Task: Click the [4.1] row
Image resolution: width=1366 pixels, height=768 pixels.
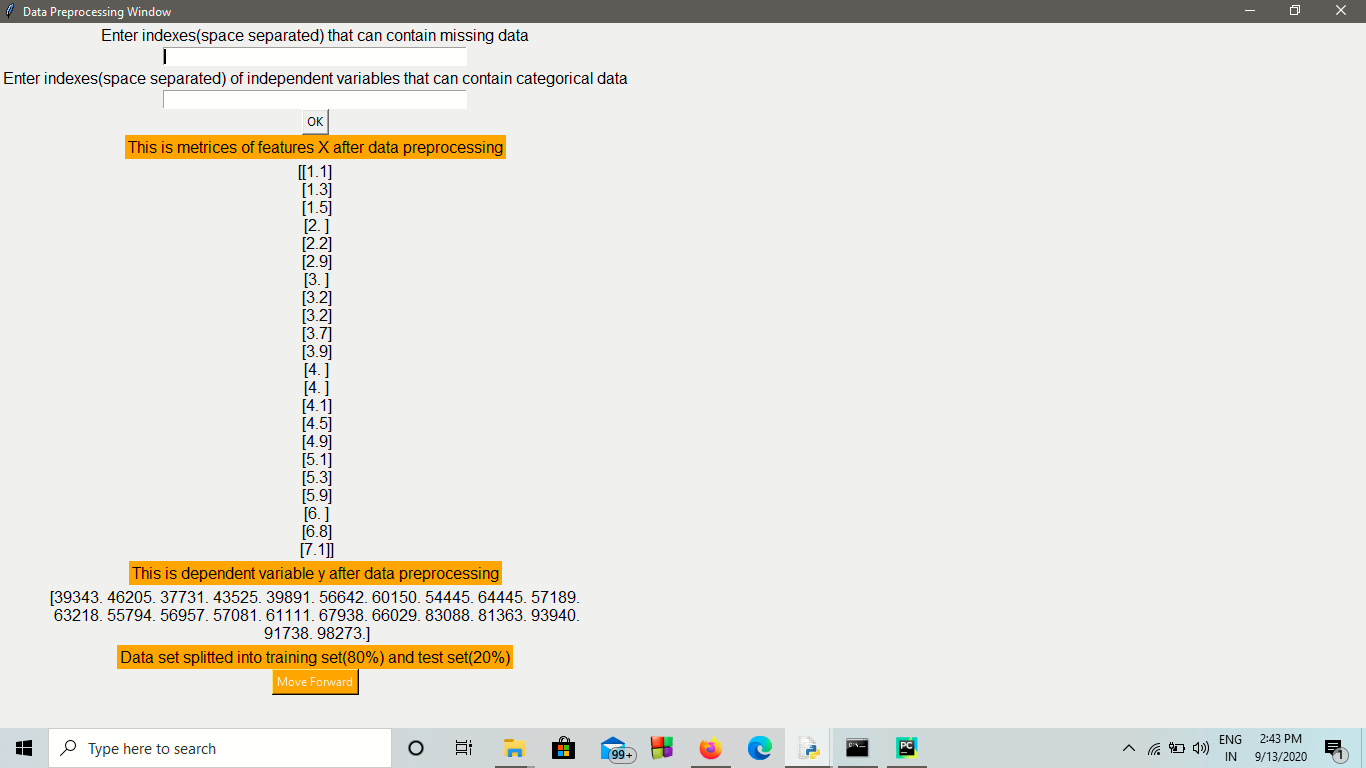Action: [317, 405]
